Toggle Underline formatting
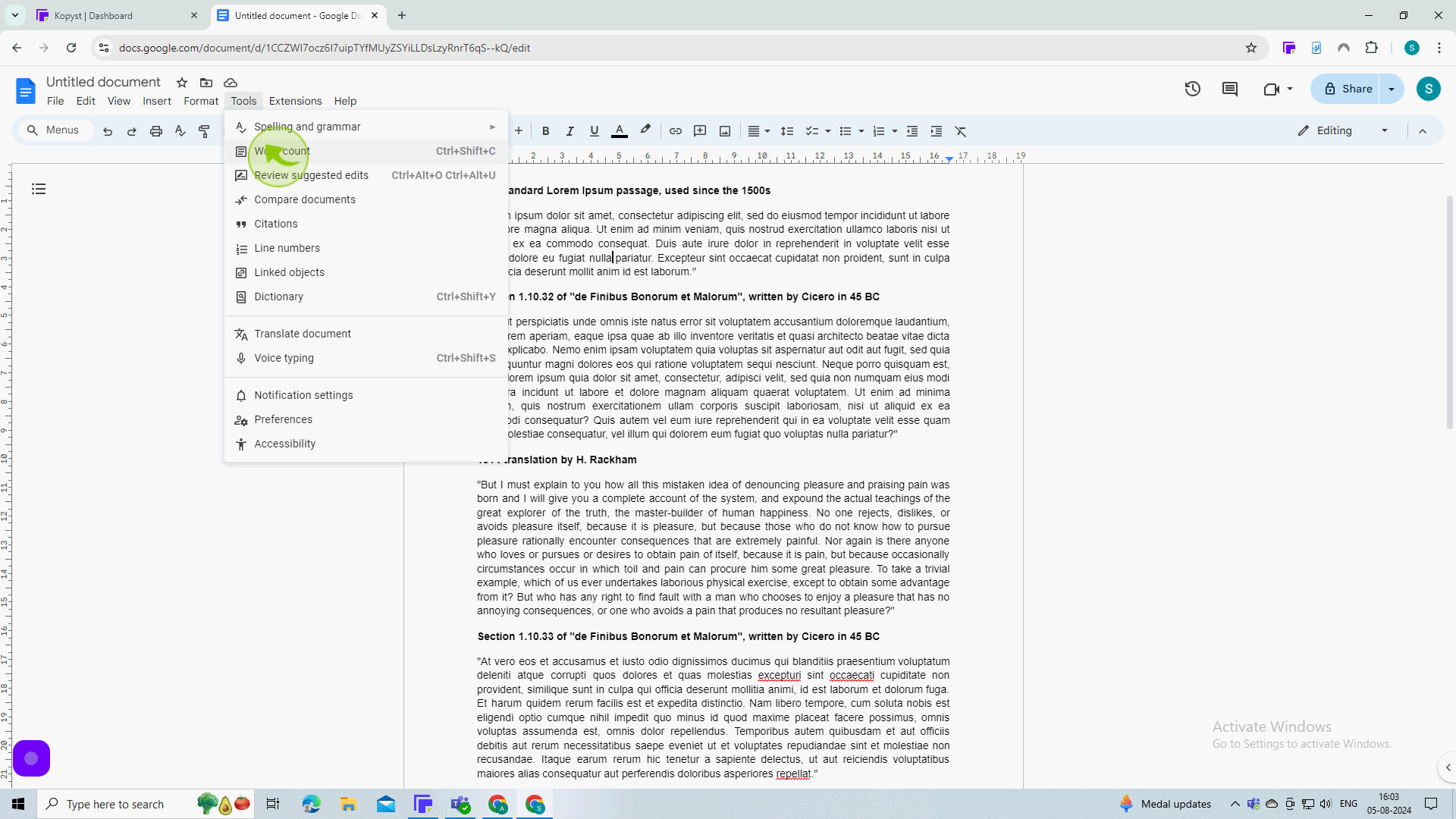The height and width of the screenshot is (819, 1456). tap(595, 131)
